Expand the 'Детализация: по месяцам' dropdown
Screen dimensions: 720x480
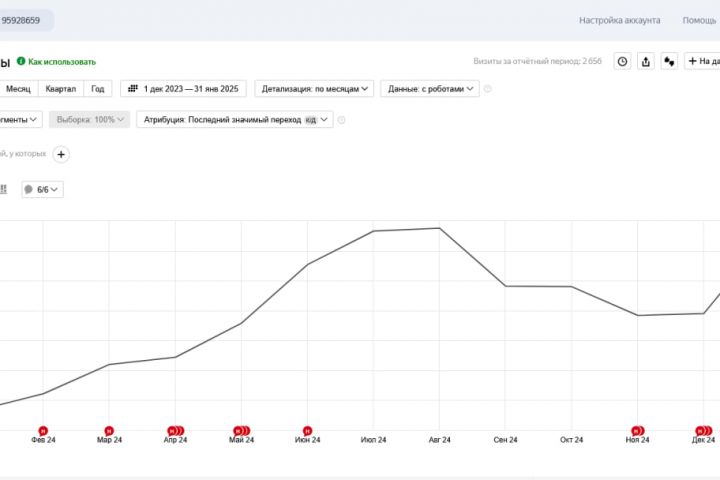314,89
